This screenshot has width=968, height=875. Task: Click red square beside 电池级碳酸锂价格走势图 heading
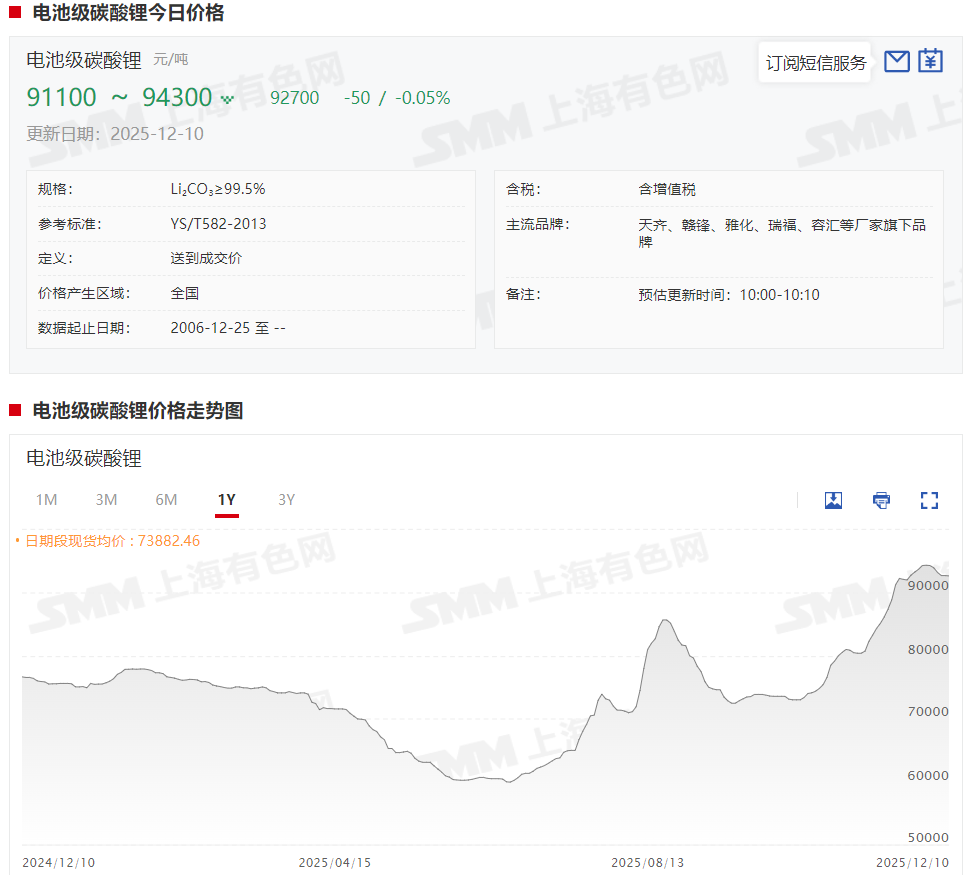tap(15, 410)
